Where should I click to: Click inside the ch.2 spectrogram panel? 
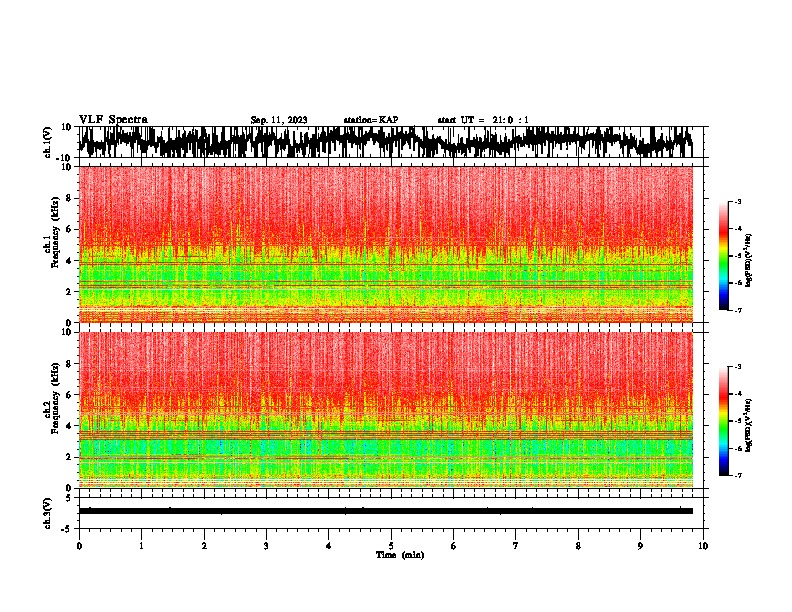click(385, 410)
